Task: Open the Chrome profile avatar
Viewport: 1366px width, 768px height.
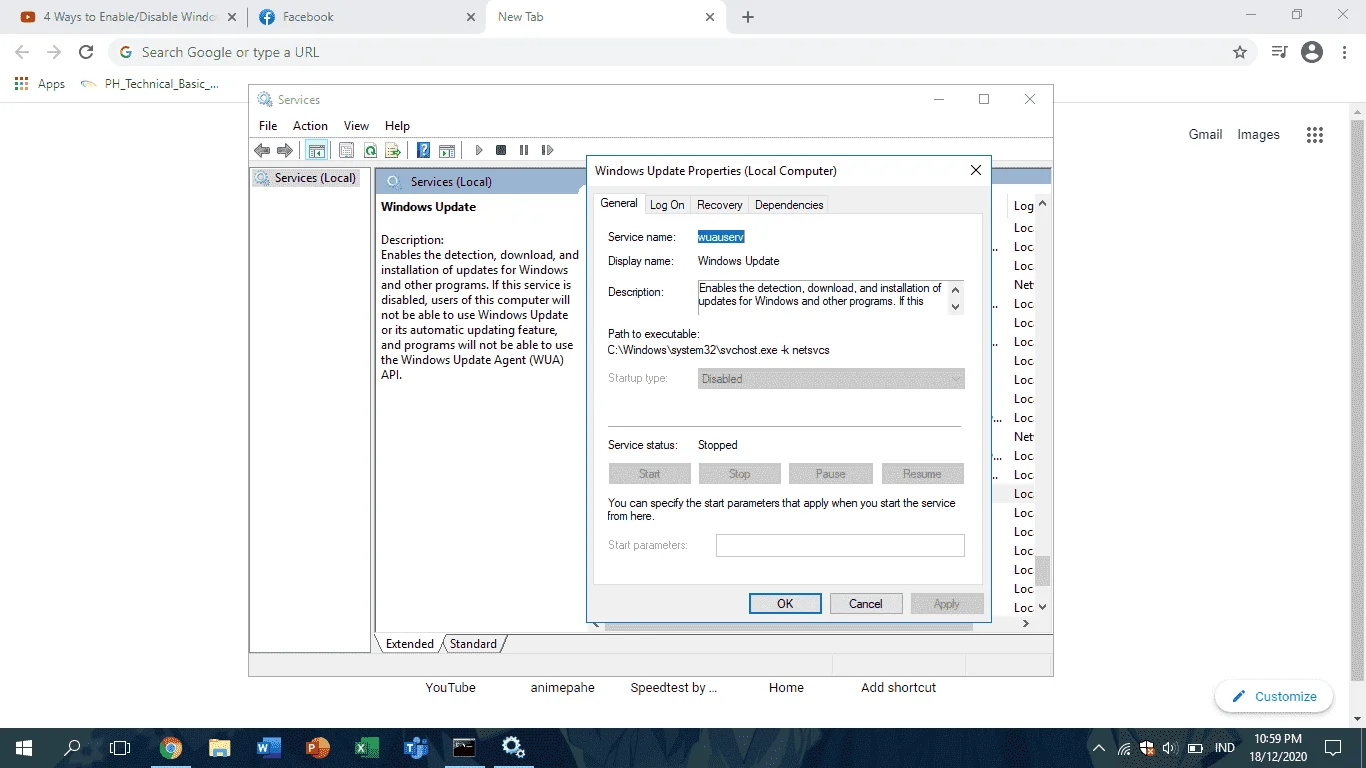Action: click(x=1312, y=52)
